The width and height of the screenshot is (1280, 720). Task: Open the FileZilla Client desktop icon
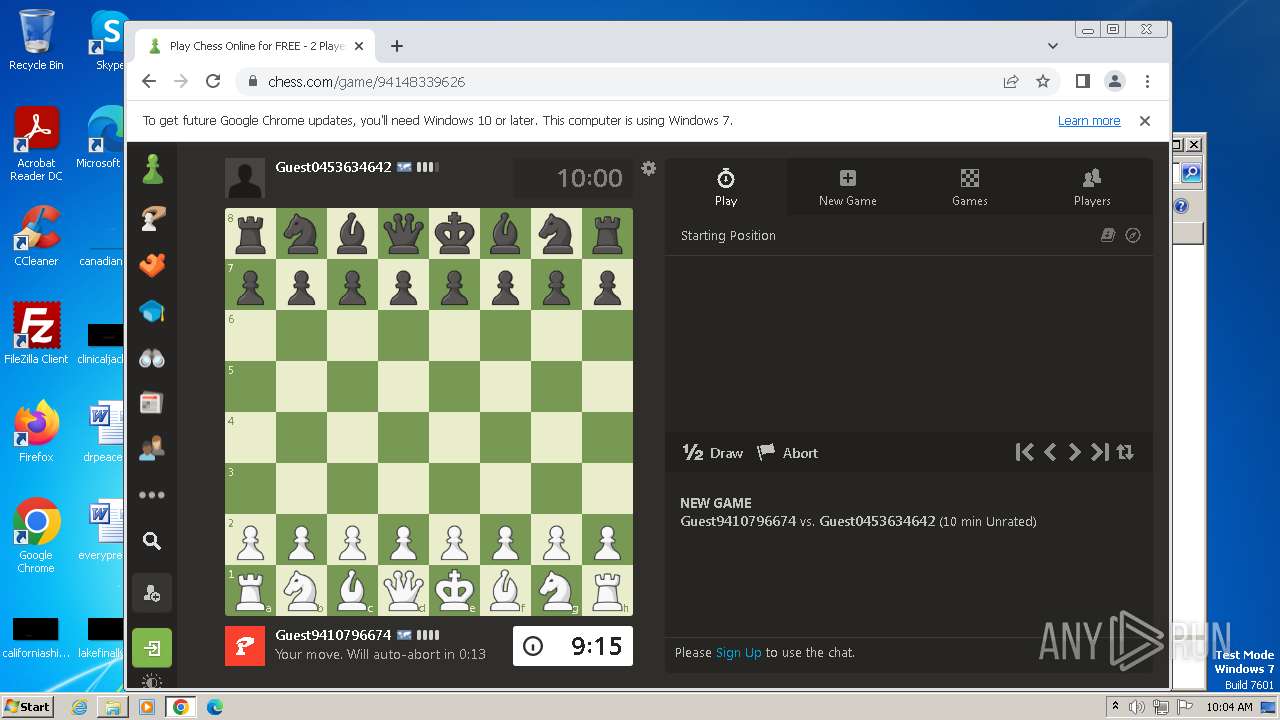[36, 334]
